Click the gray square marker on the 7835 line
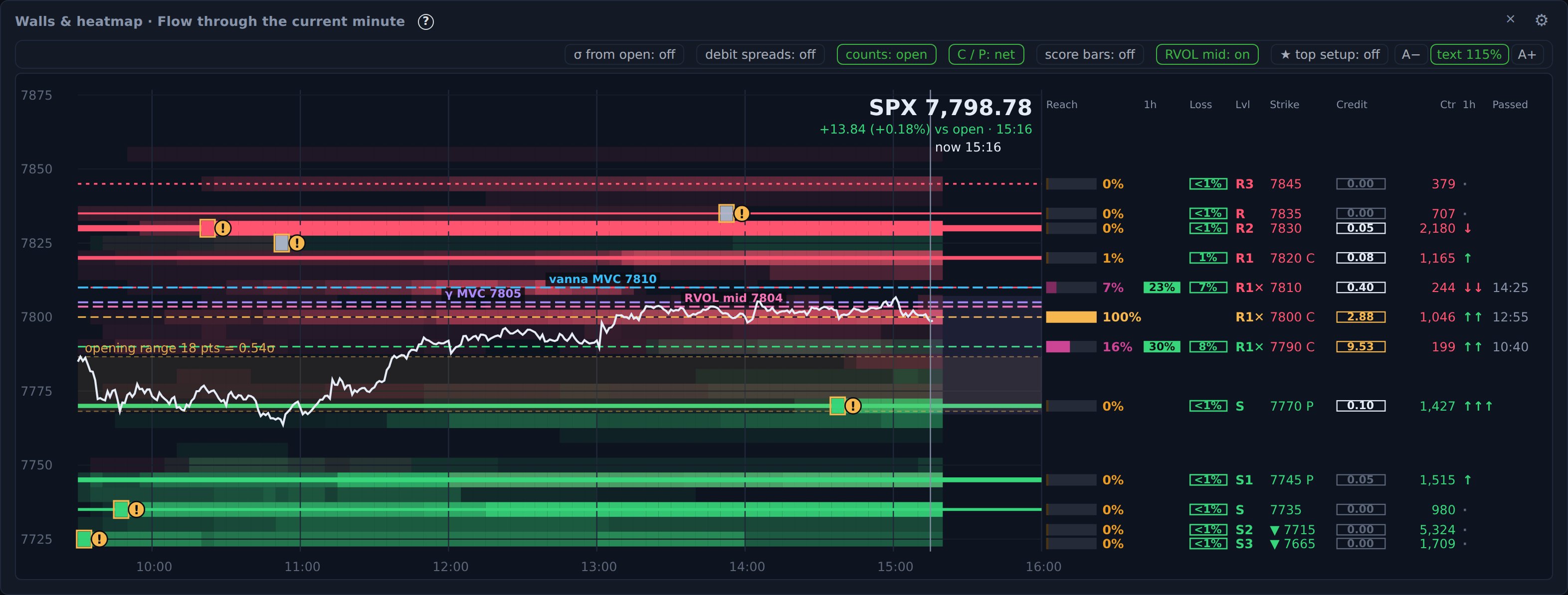 (x=726, y=214)
